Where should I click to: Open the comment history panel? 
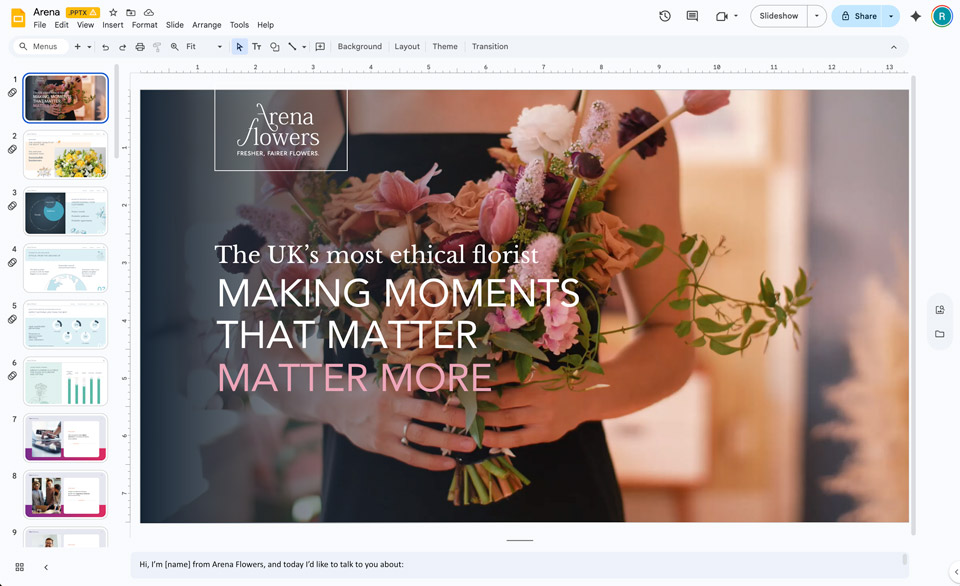coord(691,16)
